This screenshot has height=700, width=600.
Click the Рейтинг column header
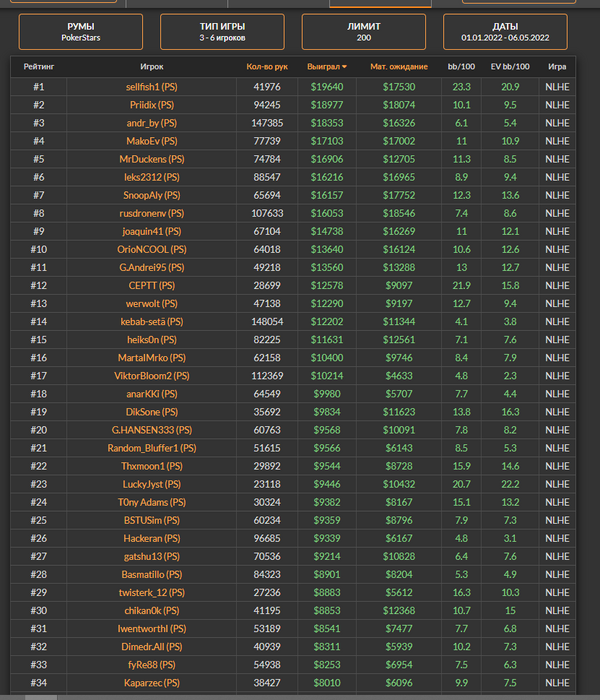click(39, 67)
